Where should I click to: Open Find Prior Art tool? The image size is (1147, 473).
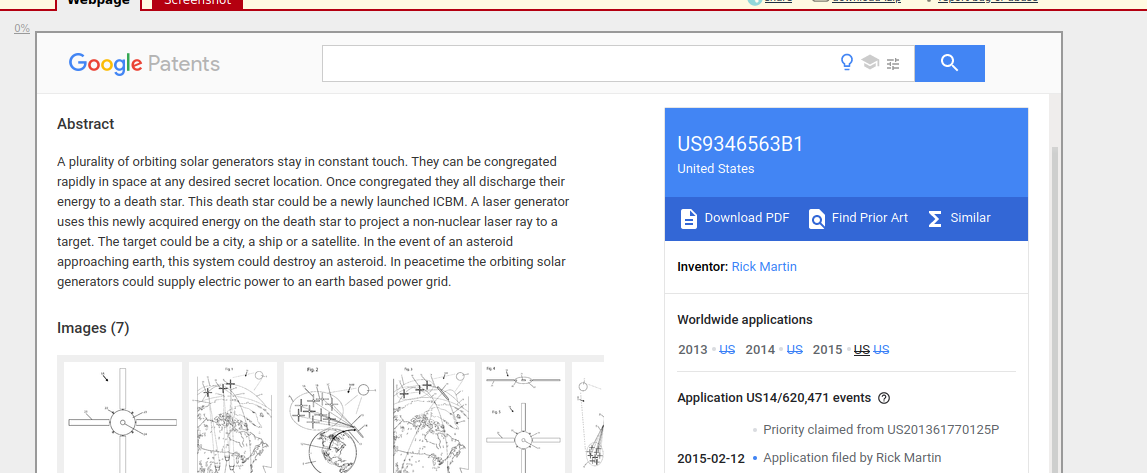click(x=859, y=218)
